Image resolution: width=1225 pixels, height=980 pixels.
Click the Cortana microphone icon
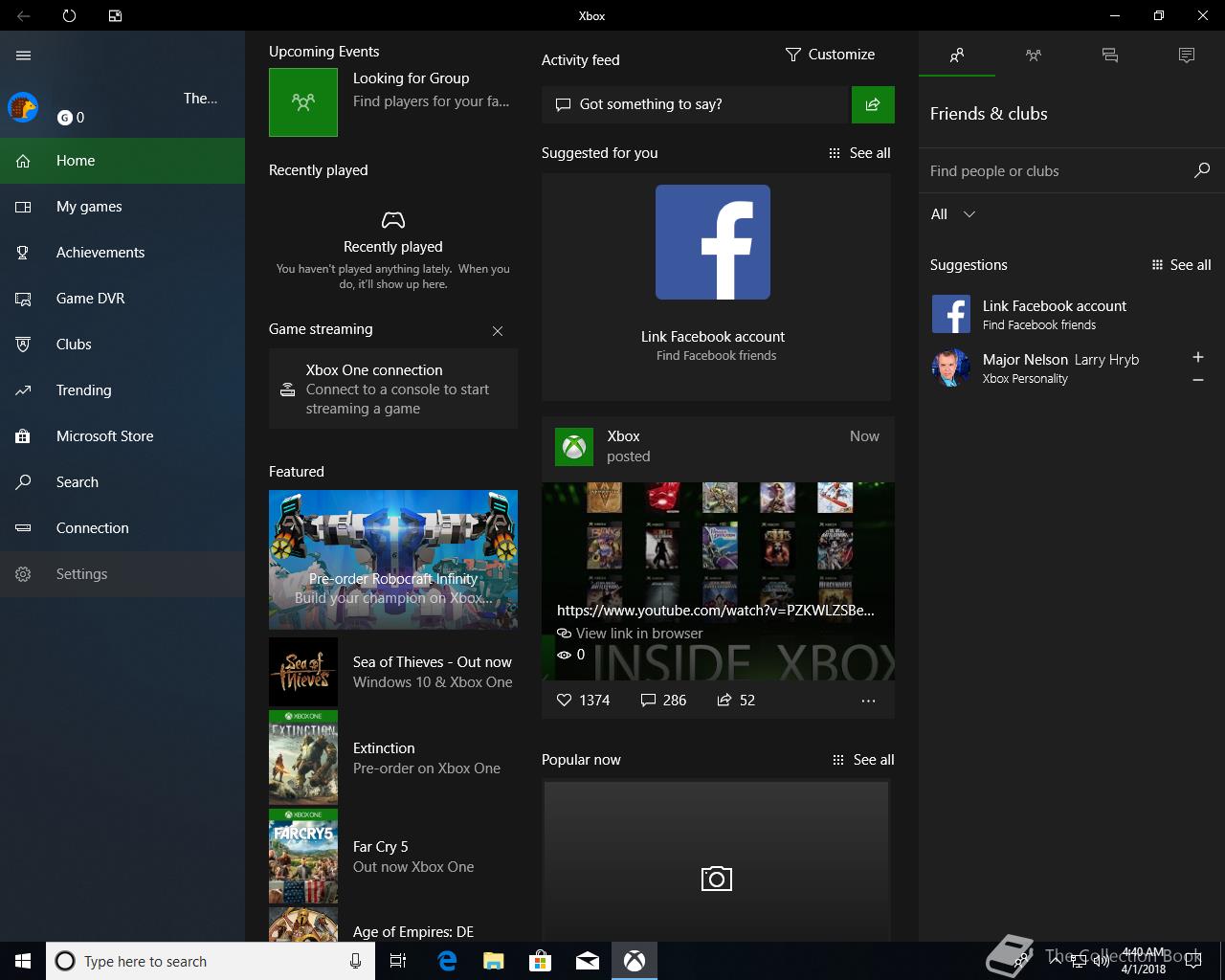(355, 961)
